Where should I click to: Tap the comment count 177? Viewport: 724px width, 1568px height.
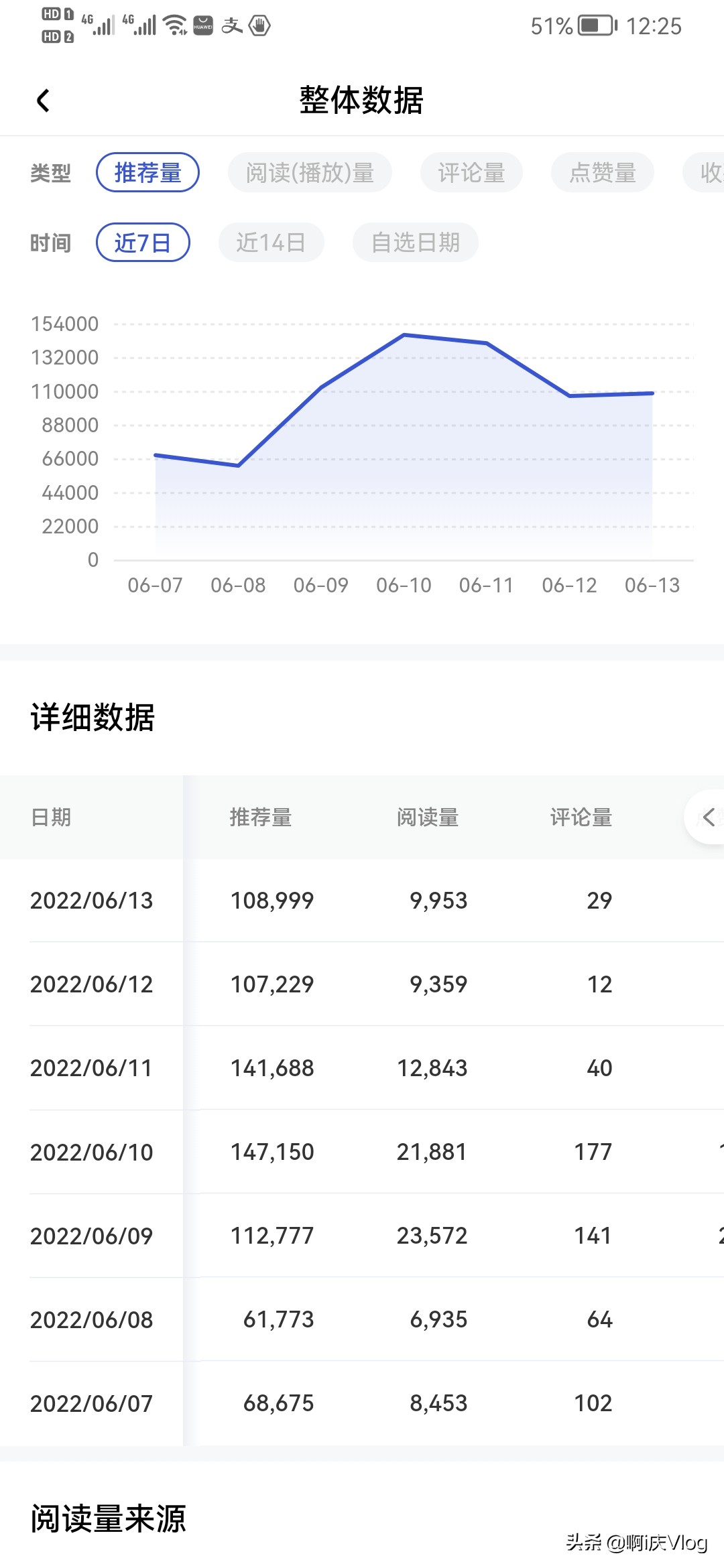593,1151
